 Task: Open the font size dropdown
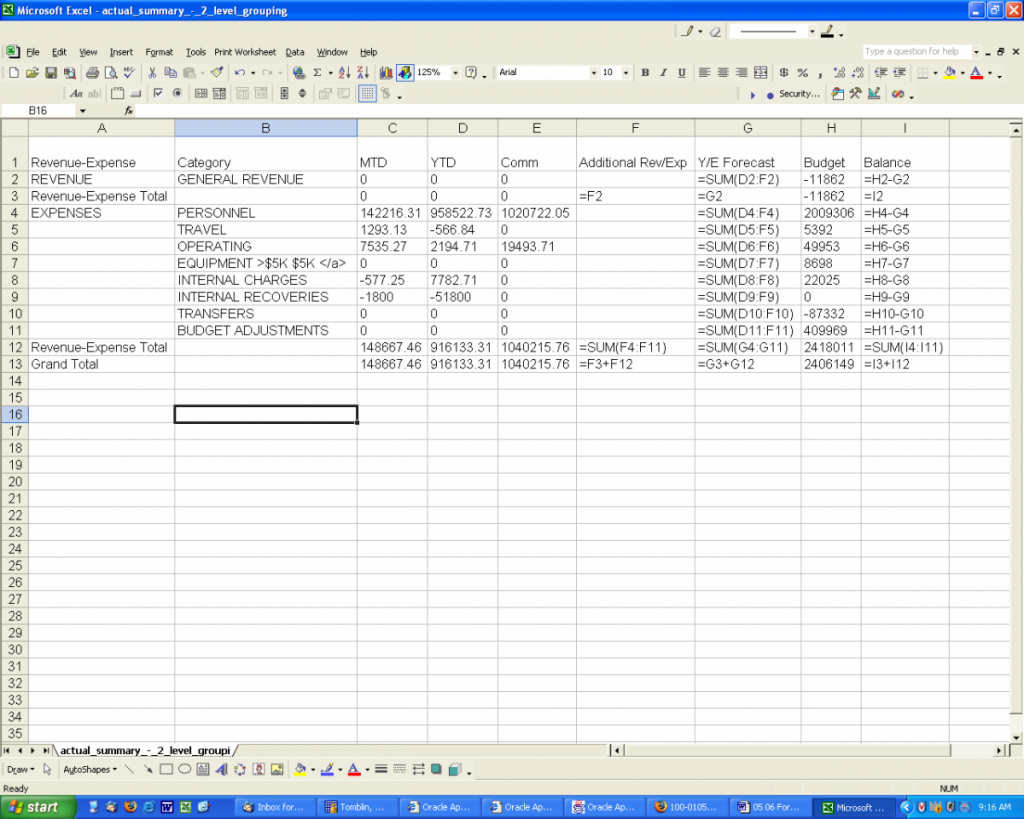626,72
